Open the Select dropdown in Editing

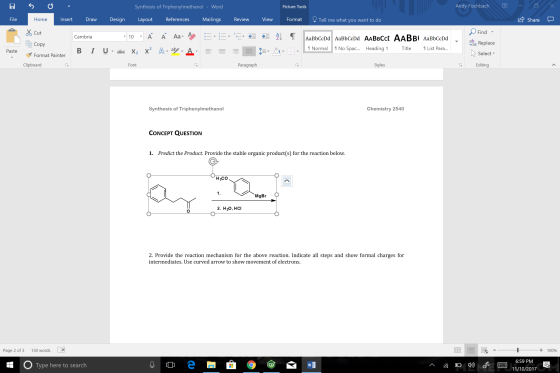tap(482, 54)
